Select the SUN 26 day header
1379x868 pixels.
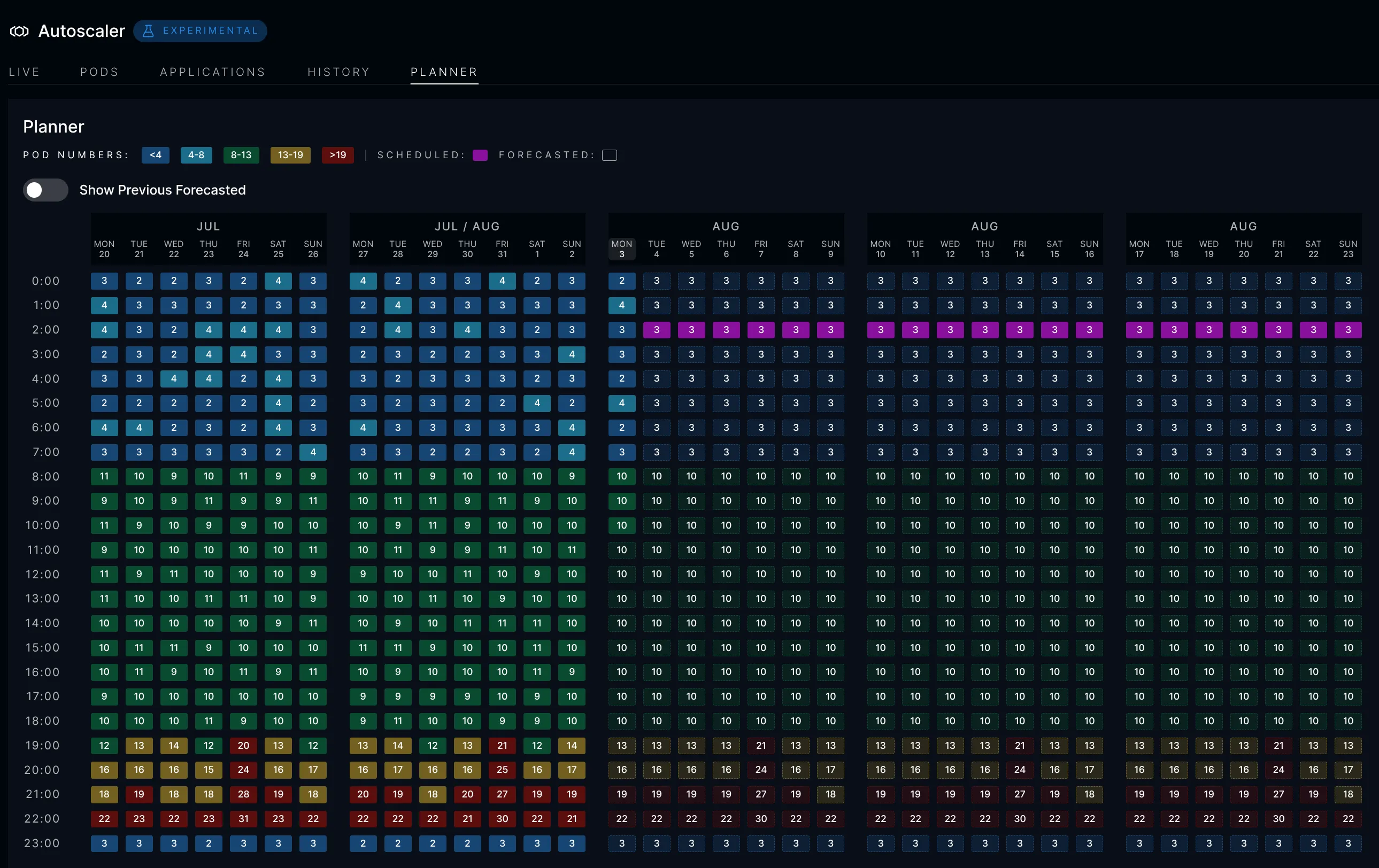[313, 249]
